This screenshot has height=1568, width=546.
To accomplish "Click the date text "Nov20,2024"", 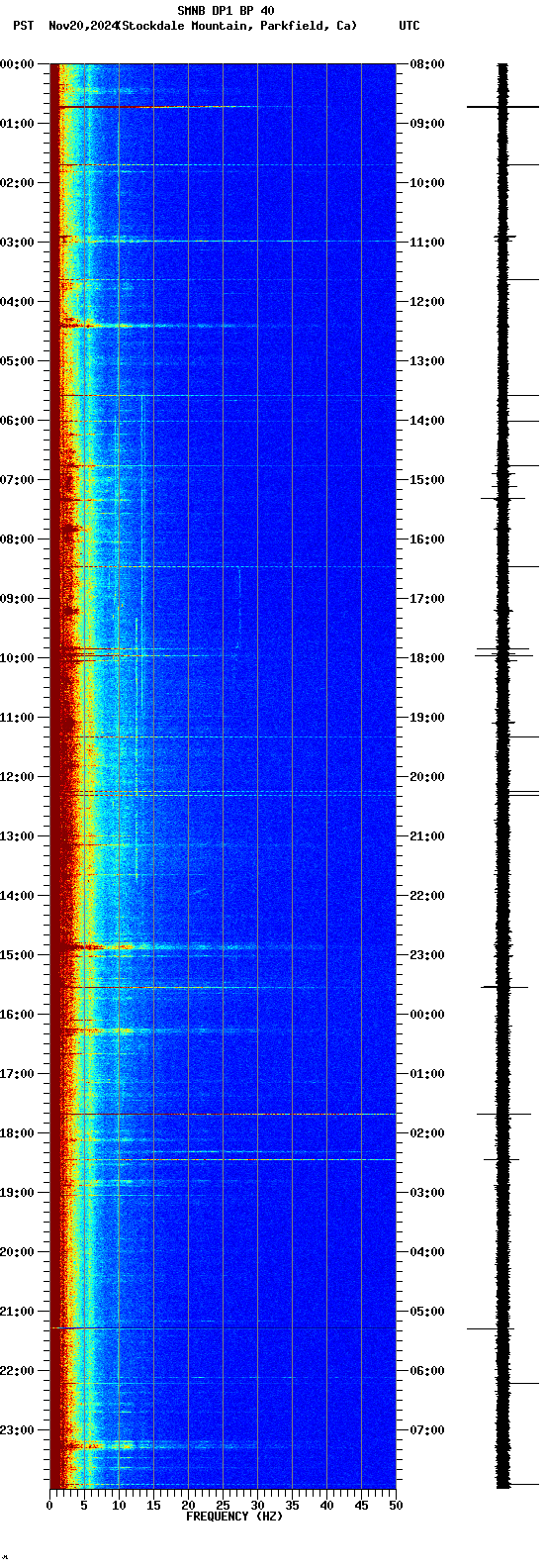I will [83, 26].
